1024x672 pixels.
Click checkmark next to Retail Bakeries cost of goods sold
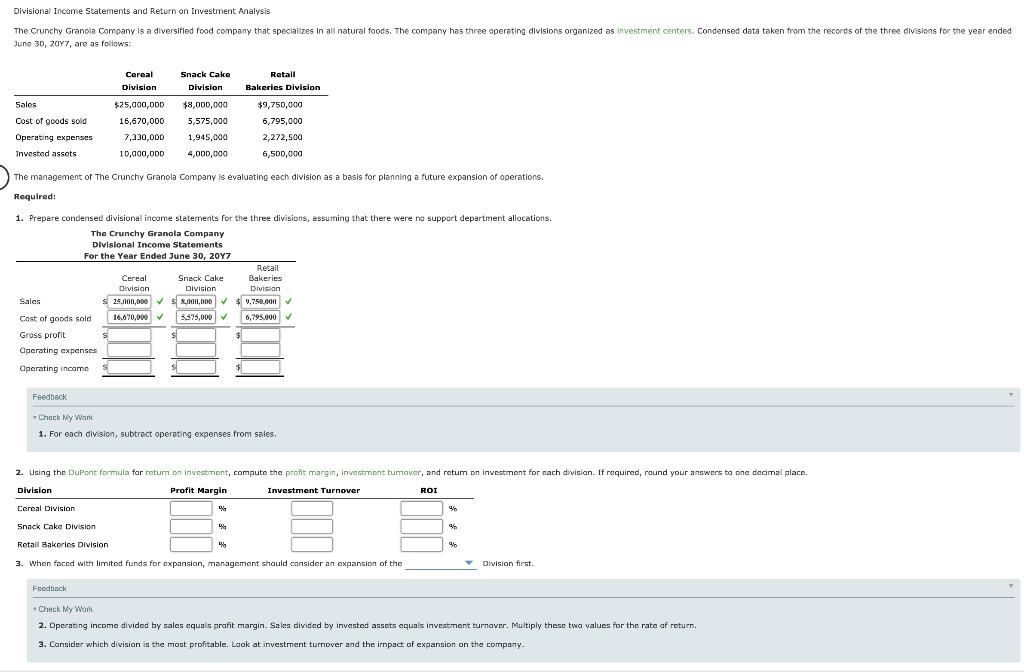click(288, 317)
